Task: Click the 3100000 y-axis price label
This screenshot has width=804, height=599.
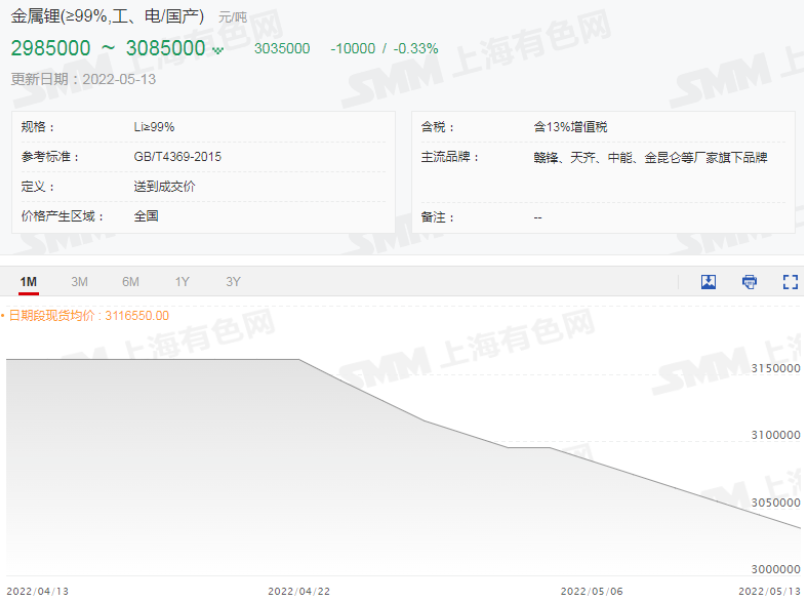Action: (773, 435)
